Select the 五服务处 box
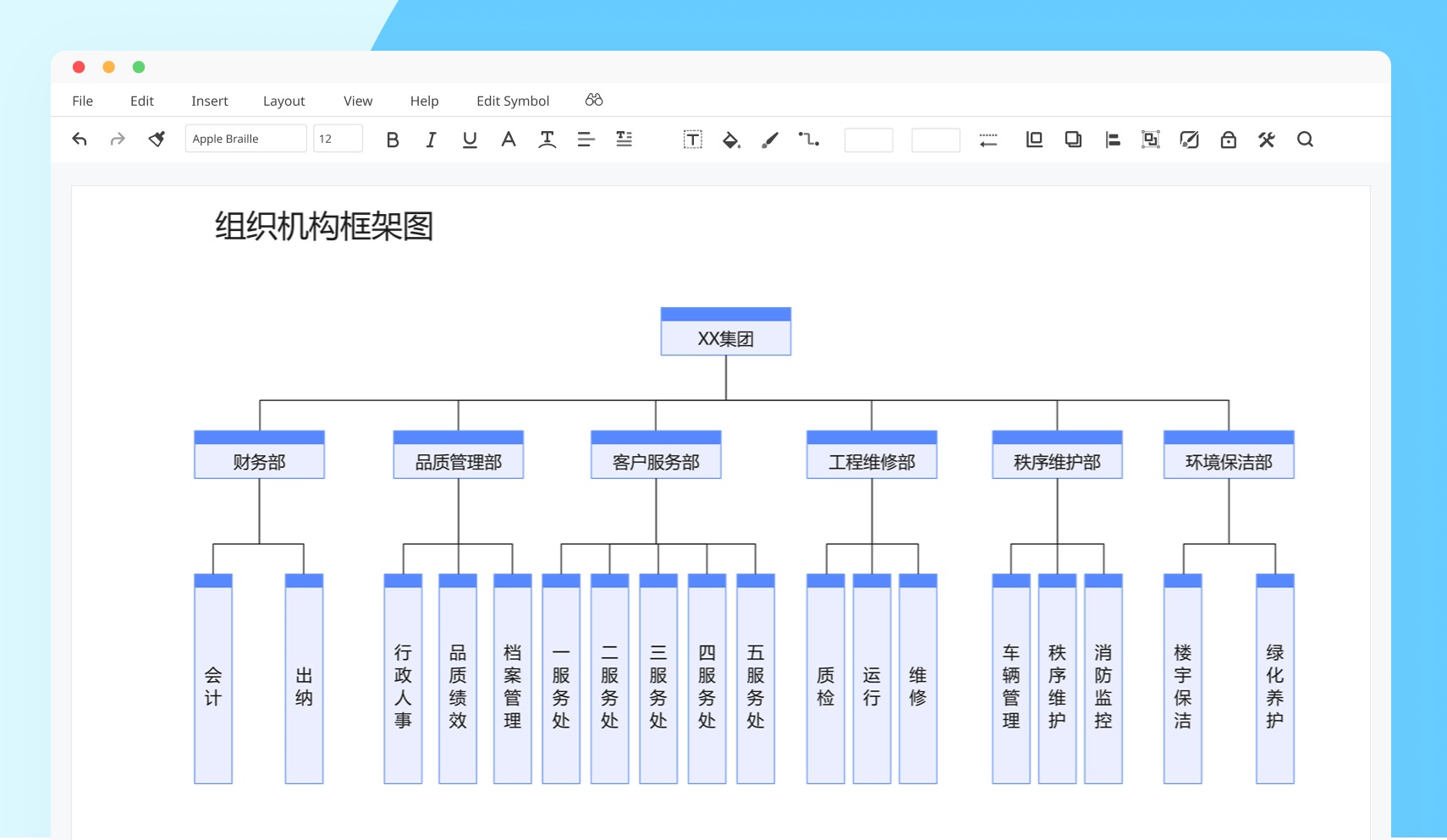1447x840 pixels. pyautogui.click(x=756, y=679)
